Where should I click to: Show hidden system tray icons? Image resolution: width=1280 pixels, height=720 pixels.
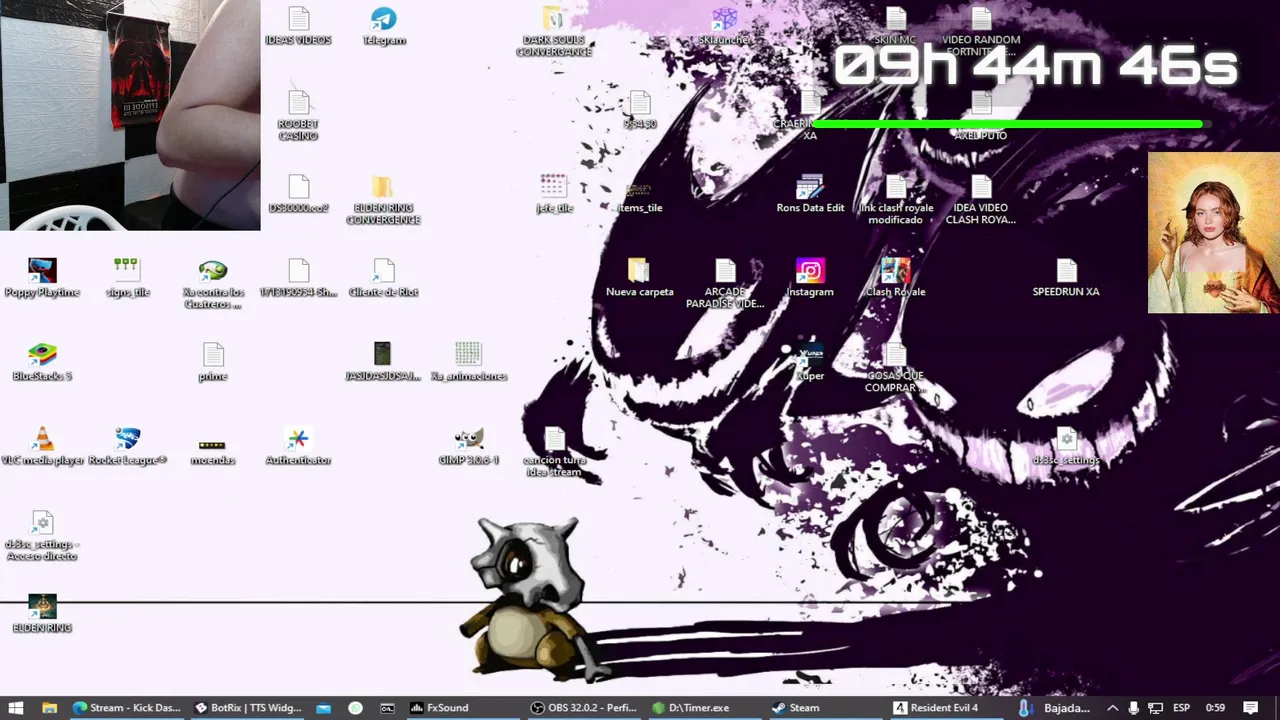1112,708
